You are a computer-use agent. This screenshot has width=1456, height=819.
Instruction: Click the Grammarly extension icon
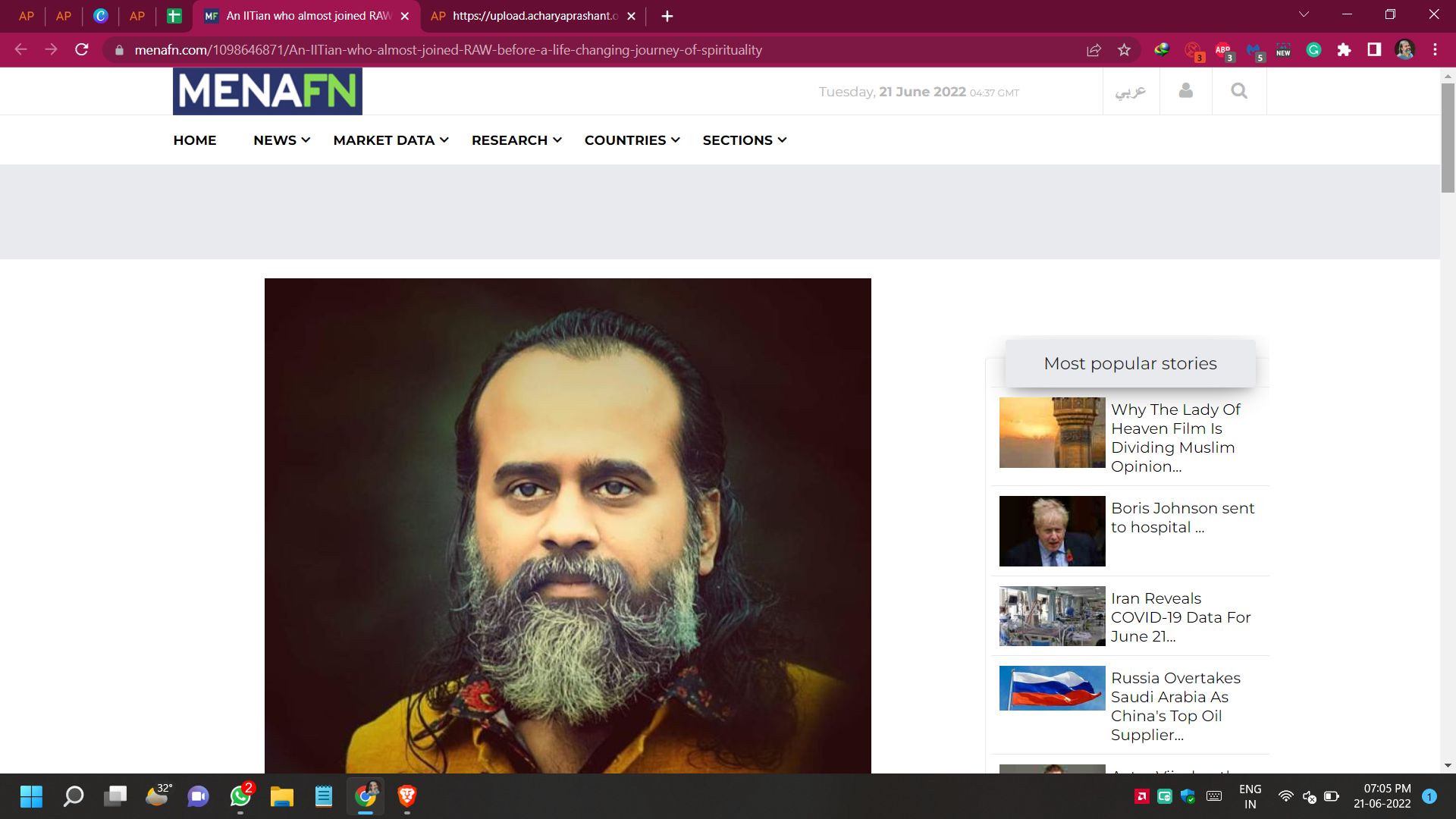click(x=1313, y=50)
